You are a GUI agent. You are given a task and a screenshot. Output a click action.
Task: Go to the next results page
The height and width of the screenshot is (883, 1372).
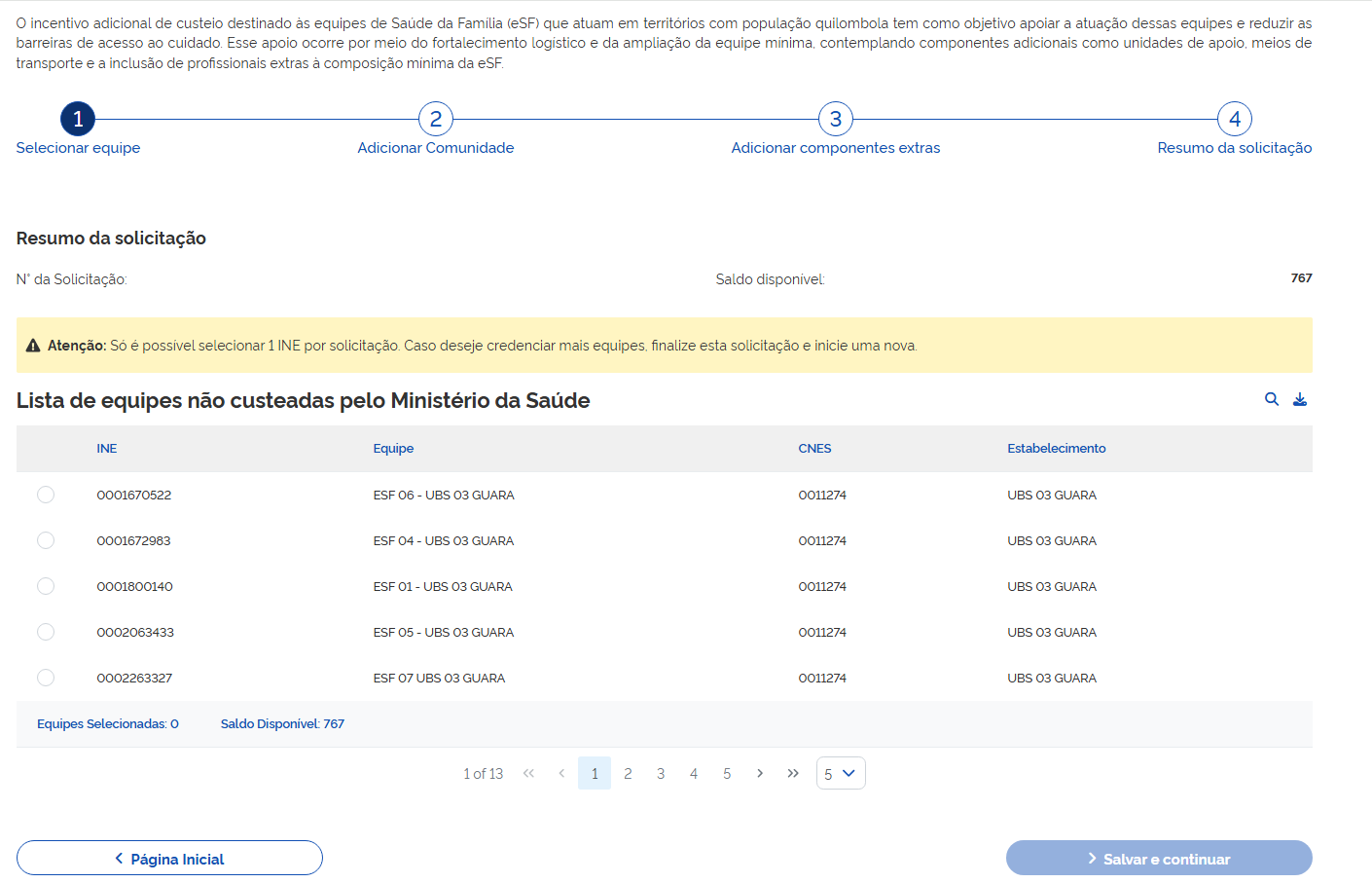760,773
